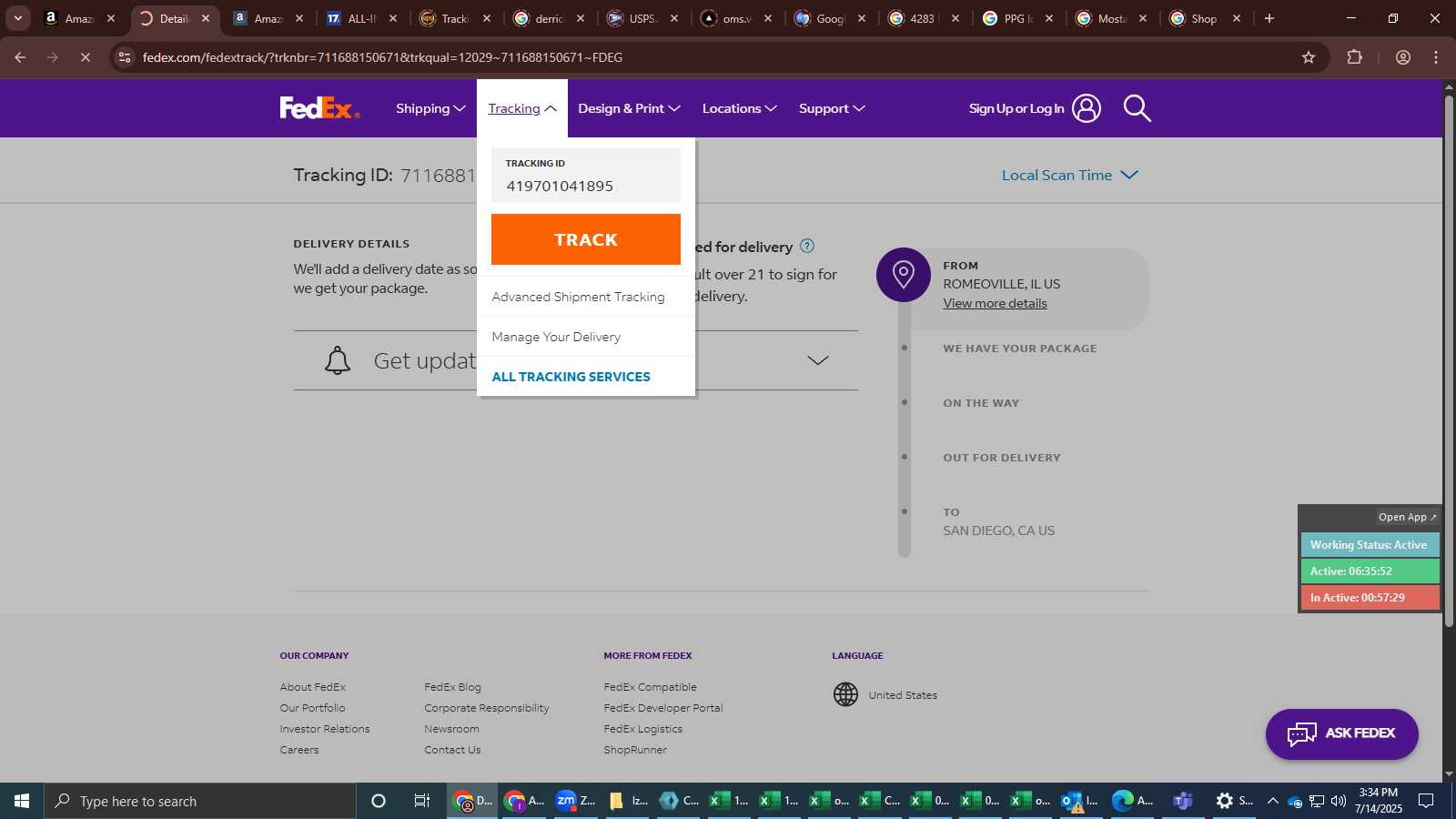Click the bell notification icon

(338, 360)
